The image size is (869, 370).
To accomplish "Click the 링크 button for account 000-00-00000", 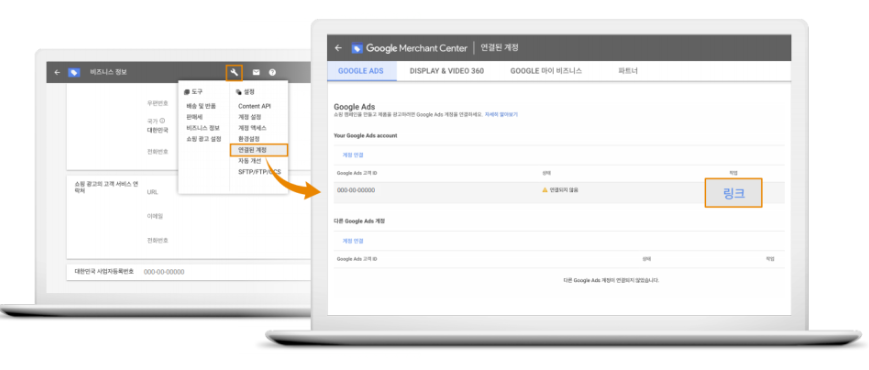I will pyautogui.click(x=733, y=193).
